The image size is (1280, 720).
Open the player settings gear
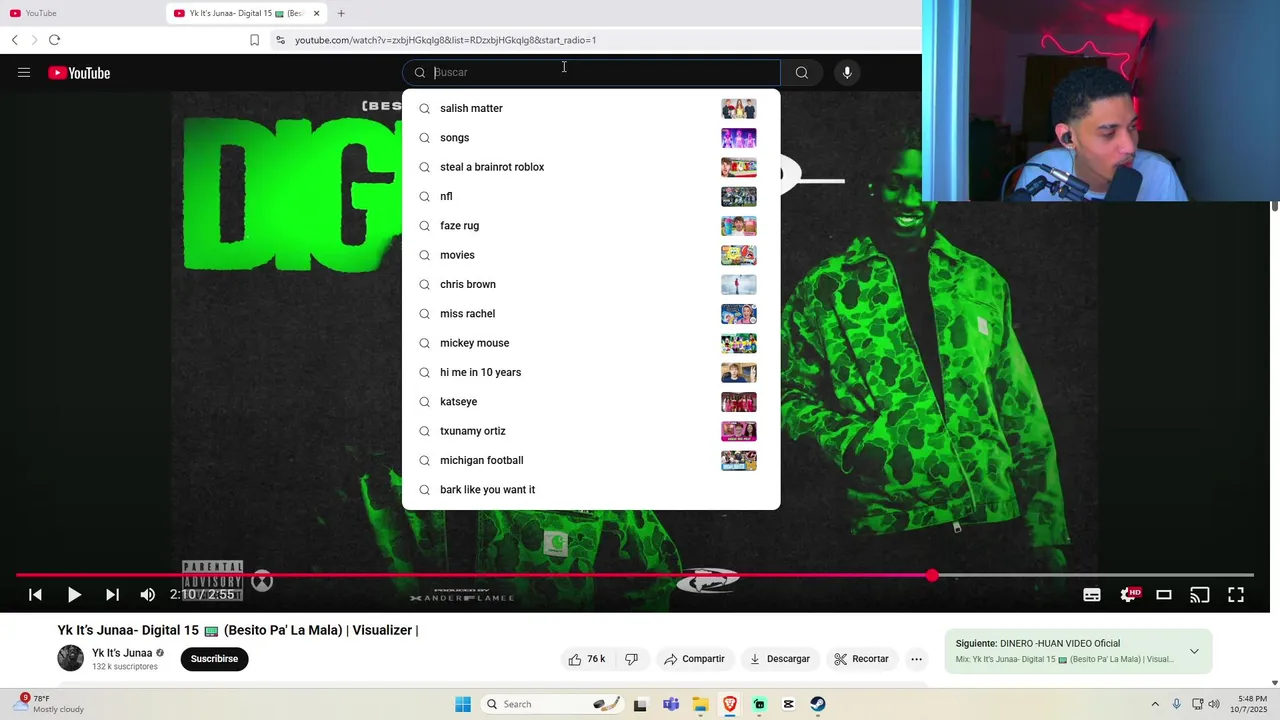coord(1128,595)
